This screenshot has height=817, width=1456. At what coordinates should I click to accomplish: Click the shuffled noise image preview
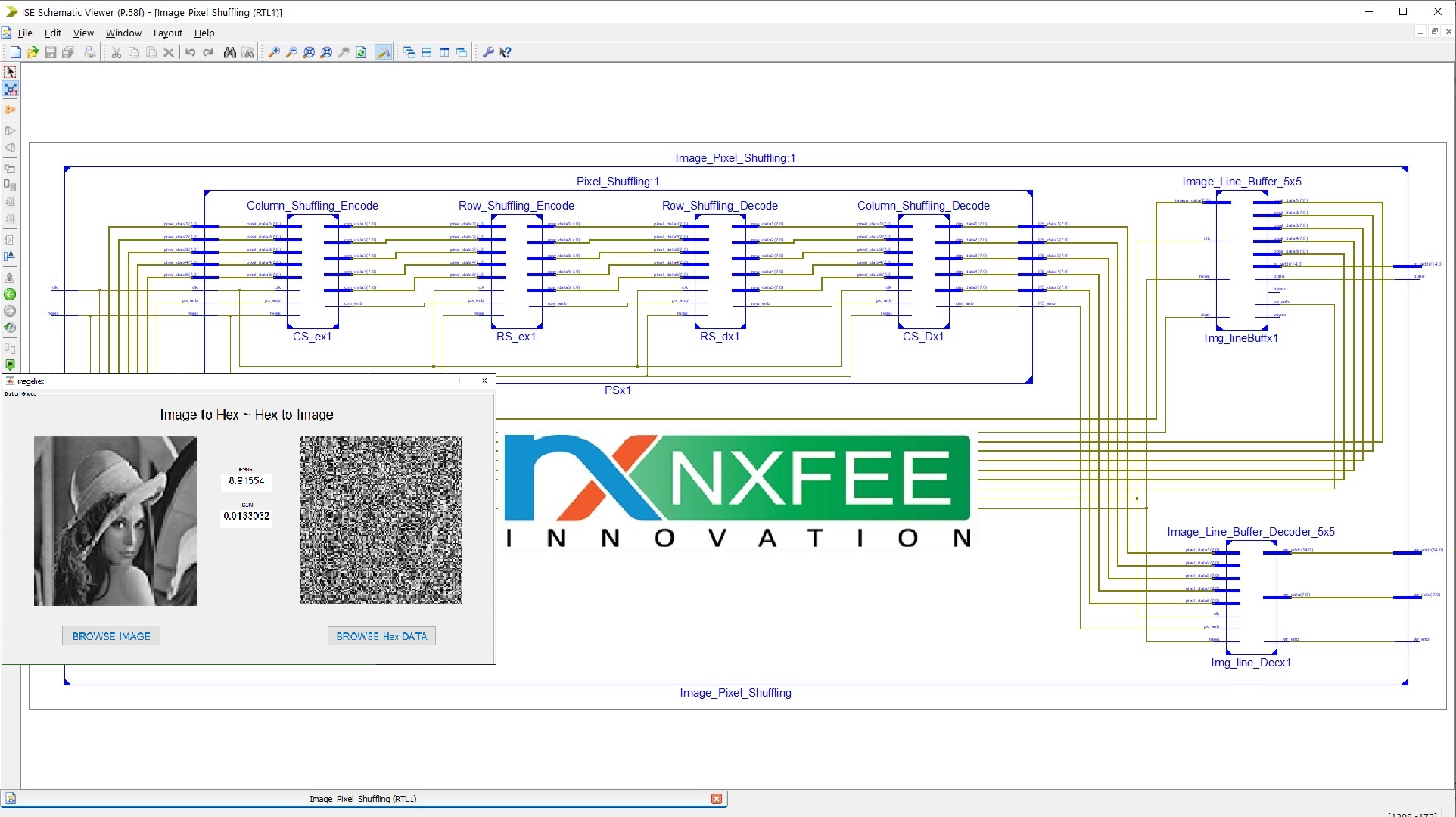coord(381,520)
